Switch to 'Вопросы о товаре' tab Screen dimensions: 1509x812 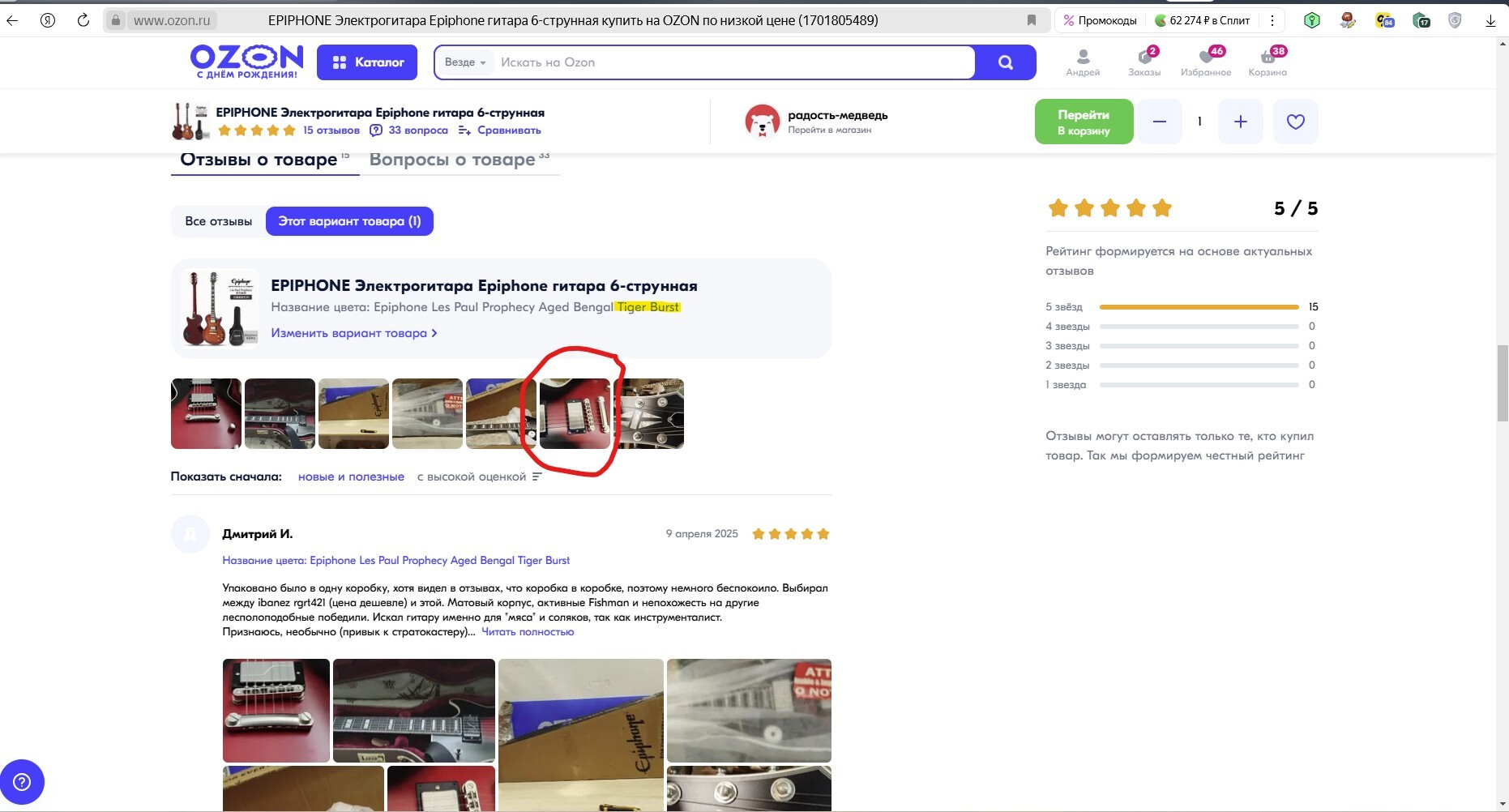coord(459,160)
